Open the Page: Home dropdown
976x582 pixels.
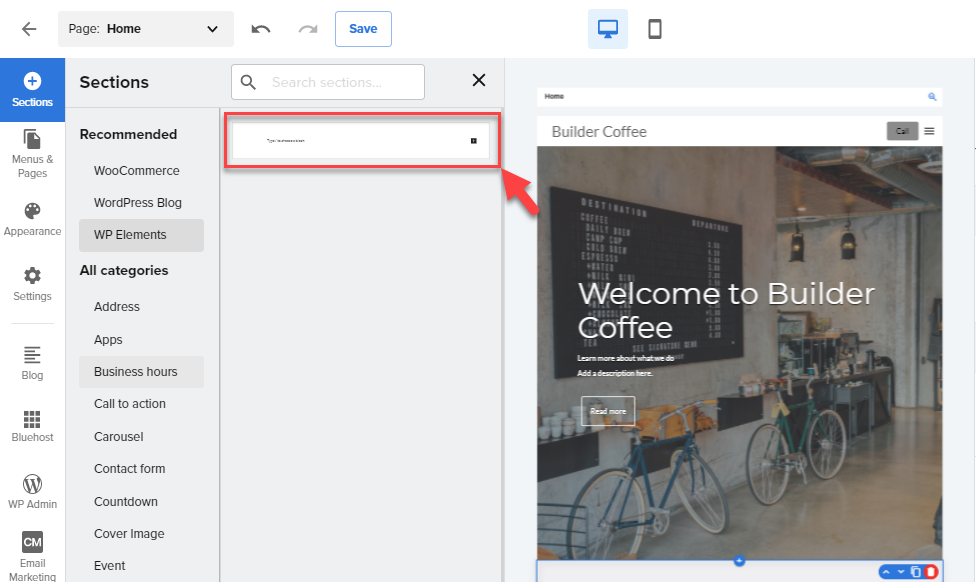(146, 29)
